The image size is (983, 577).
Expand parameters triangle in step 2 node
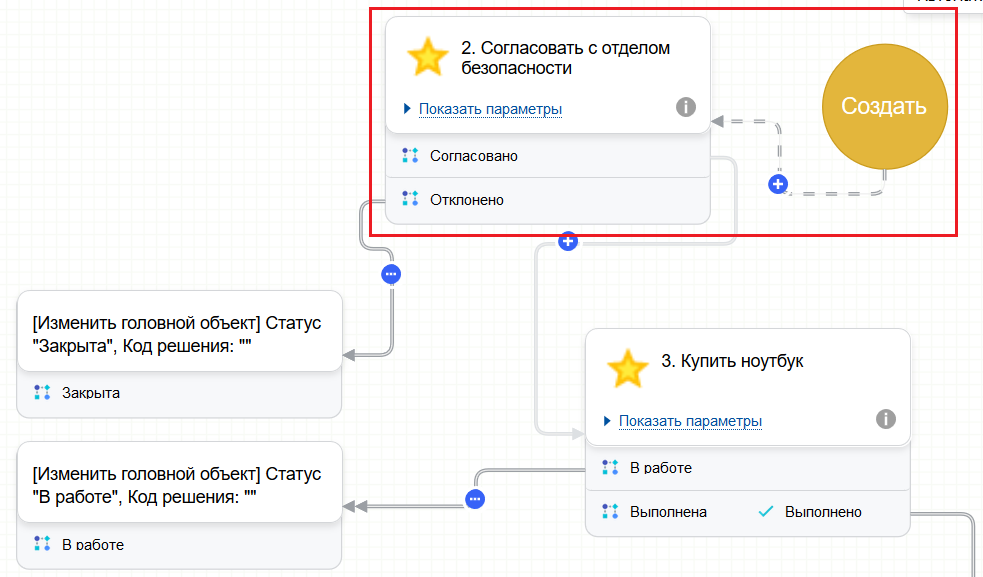[408, 109]
